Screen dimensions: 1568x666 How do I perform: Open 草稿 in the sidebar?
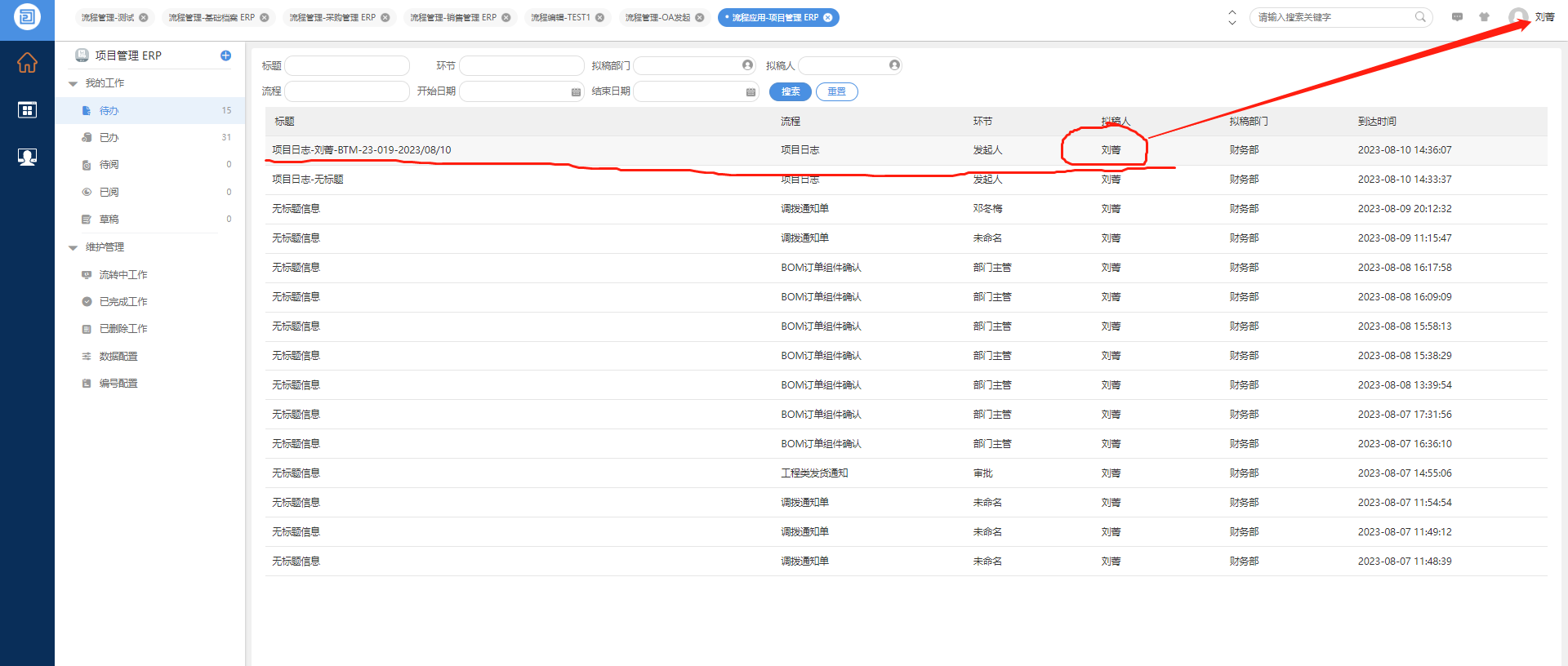tap(150, 220)
